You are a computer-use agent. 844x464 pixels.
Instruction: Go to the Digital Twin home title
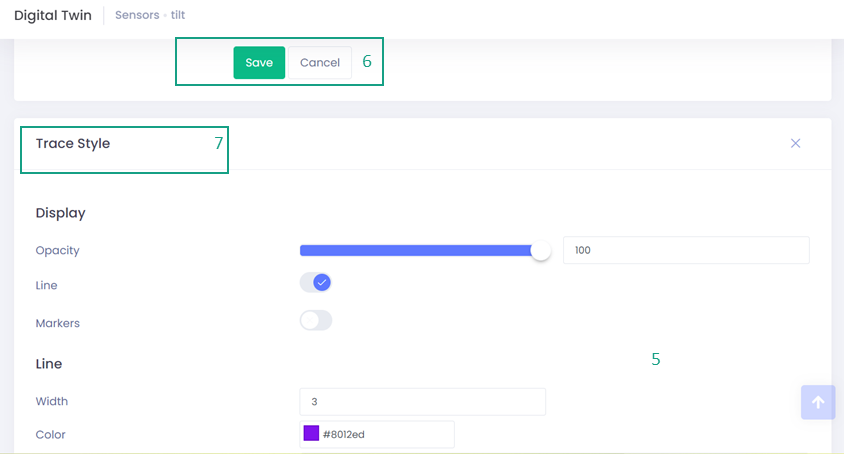pos(53,16)
